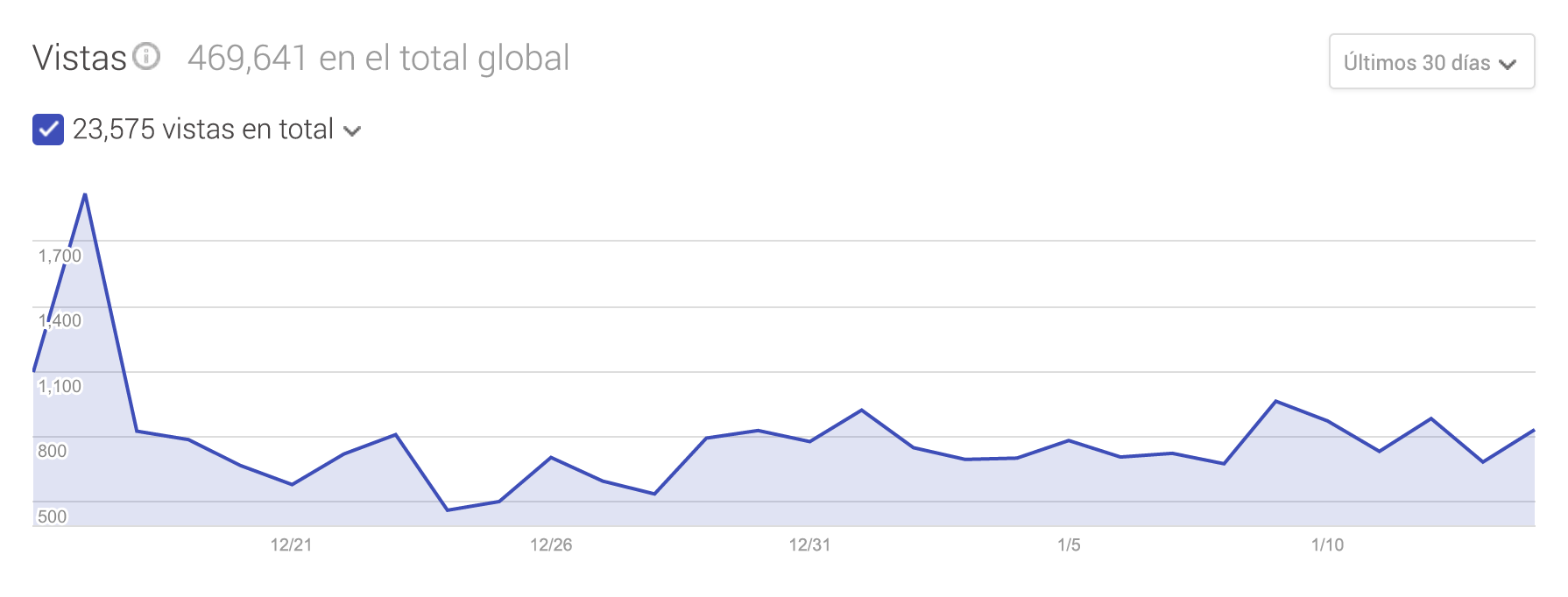Click the arrow inside Últimos 30 días box
Viewport: 1568px width, 597px height.
(1508, 64)
